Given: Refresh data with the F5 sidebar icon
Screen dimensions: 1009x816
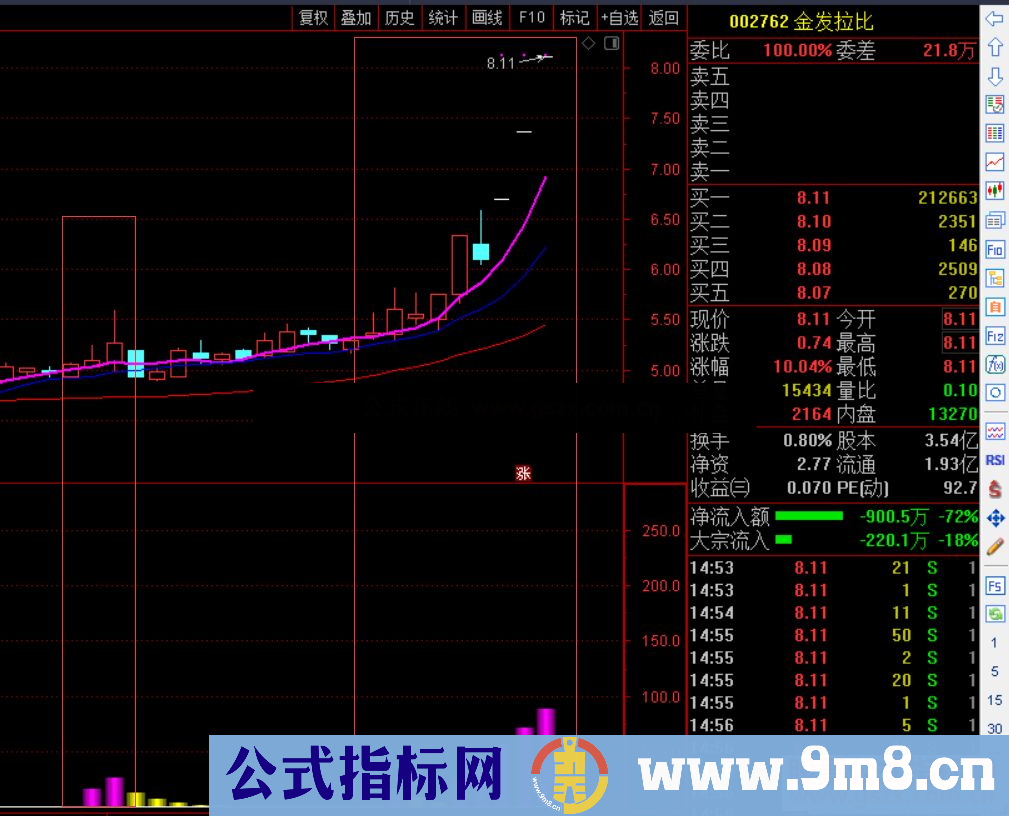Looking at the screenshot, I should tap(994, 586).
